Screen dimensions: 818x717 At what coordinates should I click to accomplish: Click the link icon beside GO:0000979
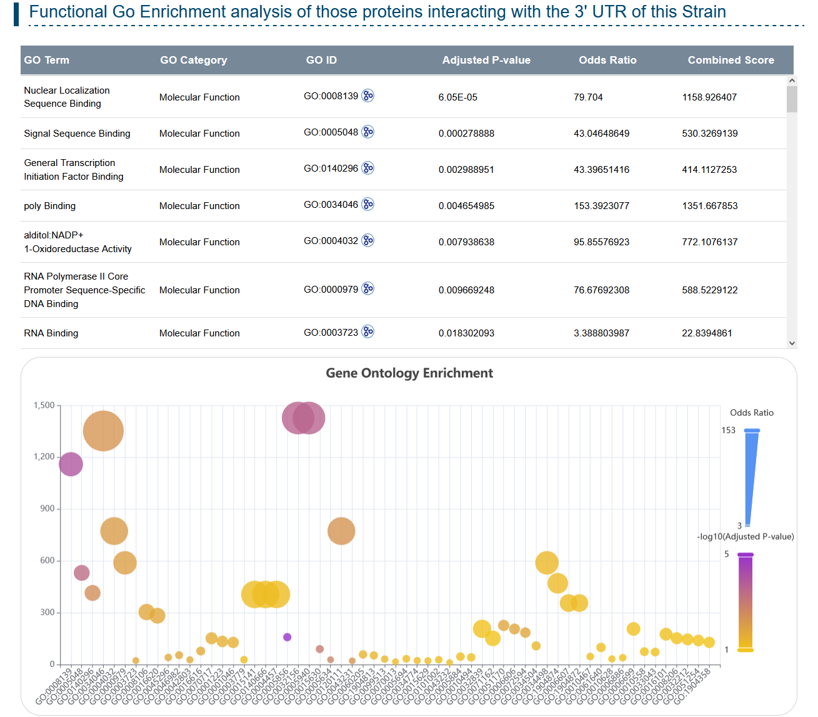pos(368,290)
